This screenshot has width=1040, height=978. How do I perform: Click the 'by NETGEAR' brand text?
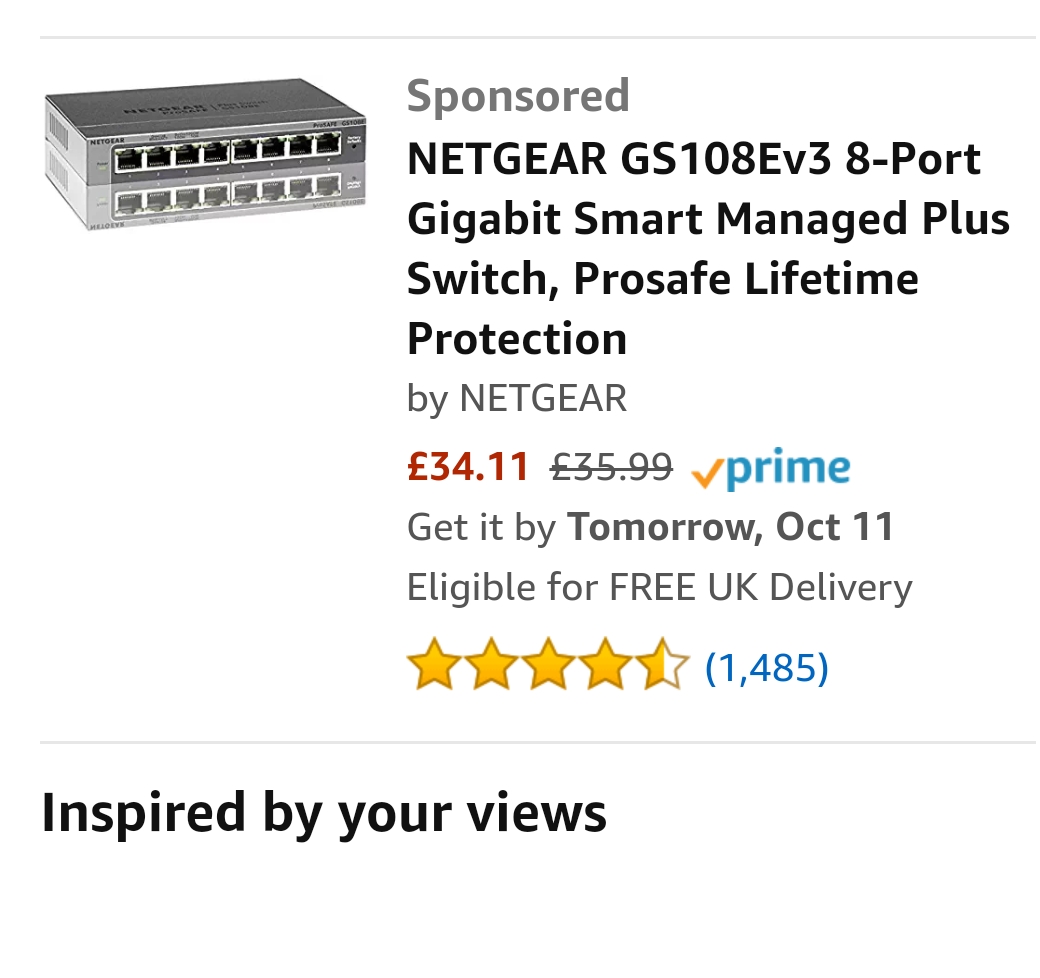(x=516, y=398)
